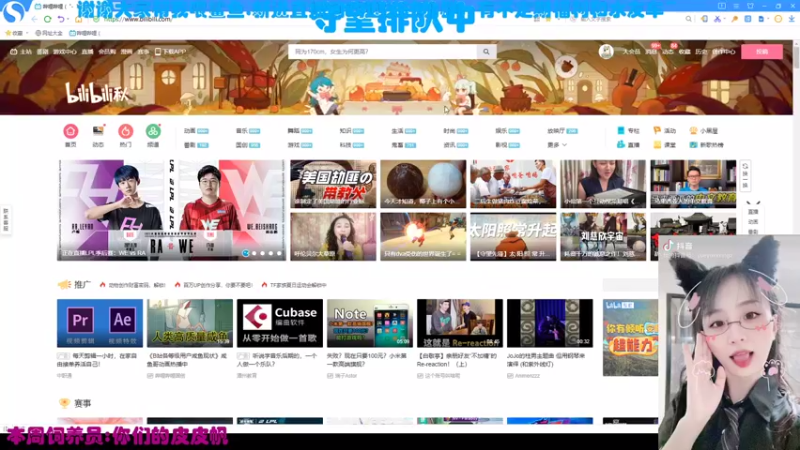Click the bilibili browser tab
The image size is (800, 450).
(x=54, y=6)
